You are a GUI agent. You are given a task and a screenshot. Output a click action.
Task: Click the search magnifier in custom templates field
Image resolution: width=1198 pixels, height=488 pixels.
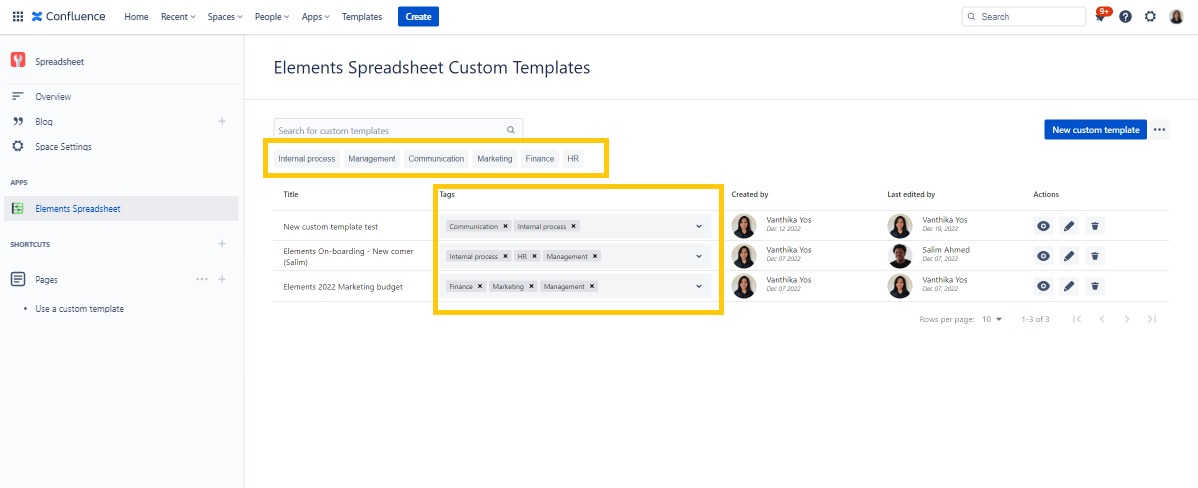(x=510, y=130)
